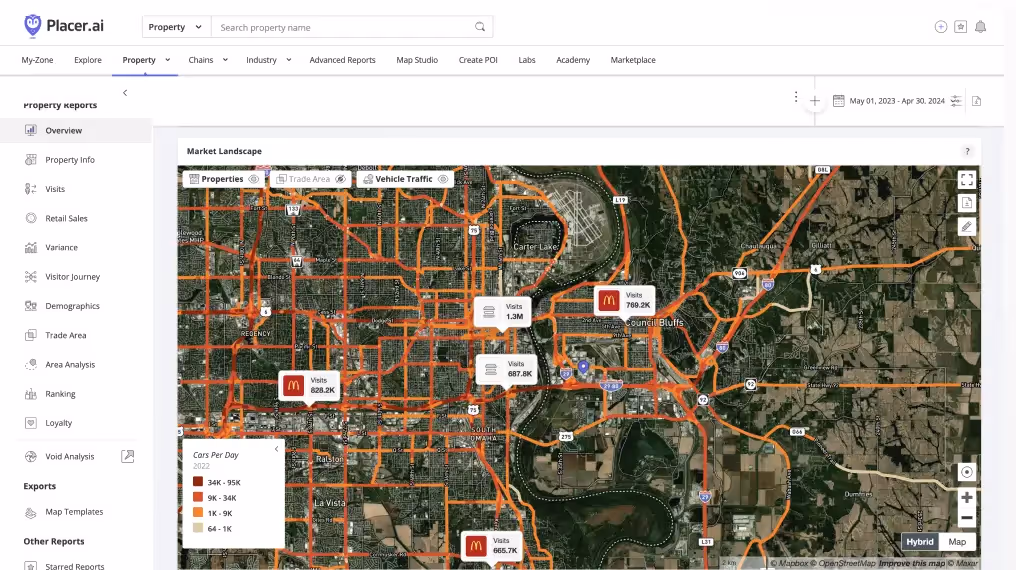Select the map ruler measure tool
1016x570 pixels.
click(x=967, y=226)
